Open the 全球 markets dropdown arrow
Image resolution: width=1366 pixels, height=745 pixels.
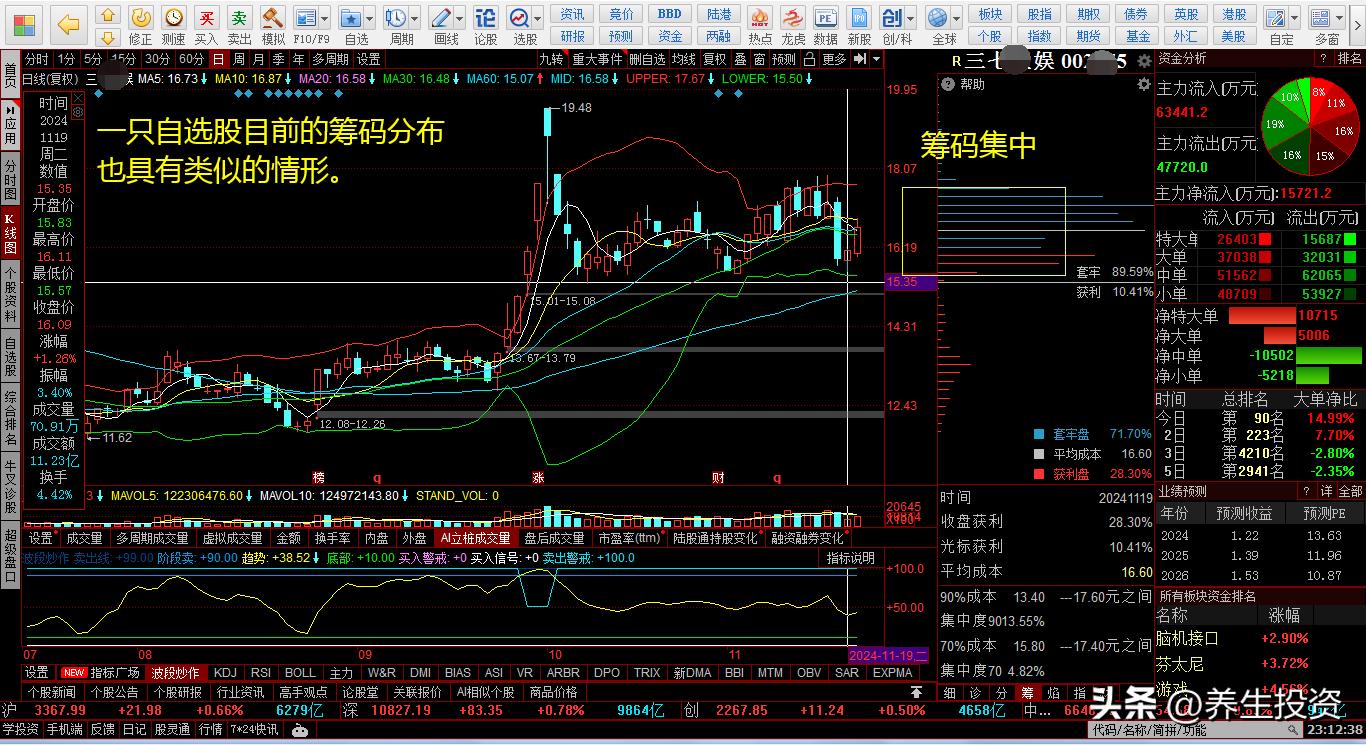(x=957, y=18)
